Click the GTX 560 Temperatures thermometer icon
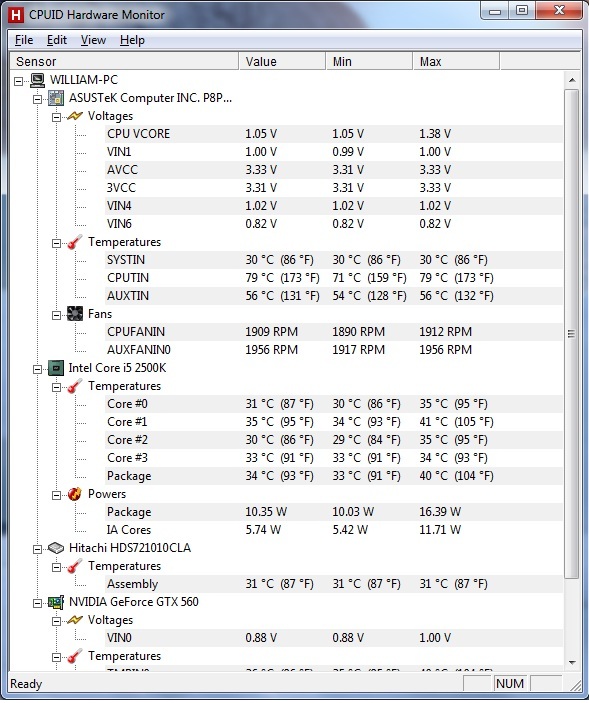 [75, 656]
